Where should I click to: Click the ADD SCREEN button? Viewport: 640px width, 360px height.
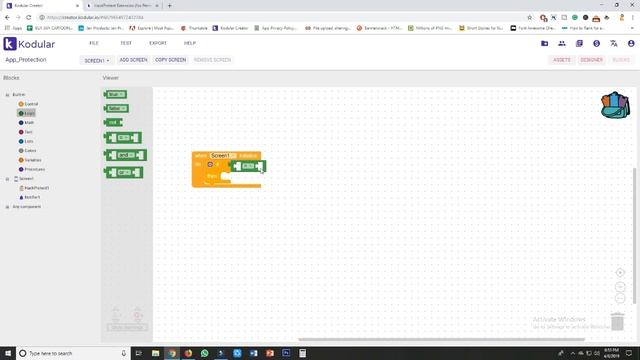[133, 60]
